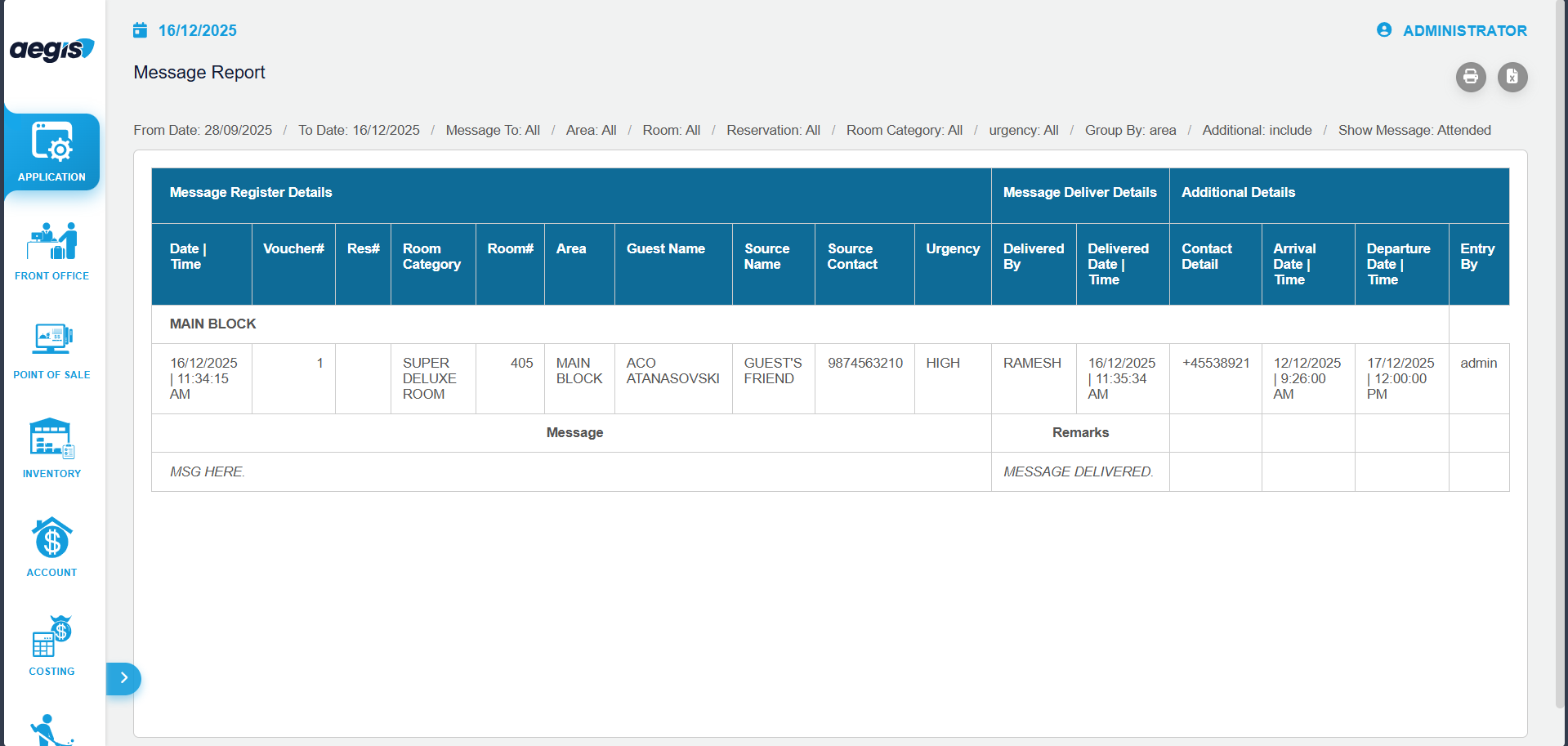This screenshot has width=1568, height=746.
Task: Click the Aegis logo
Action: [x=51, y=50]
